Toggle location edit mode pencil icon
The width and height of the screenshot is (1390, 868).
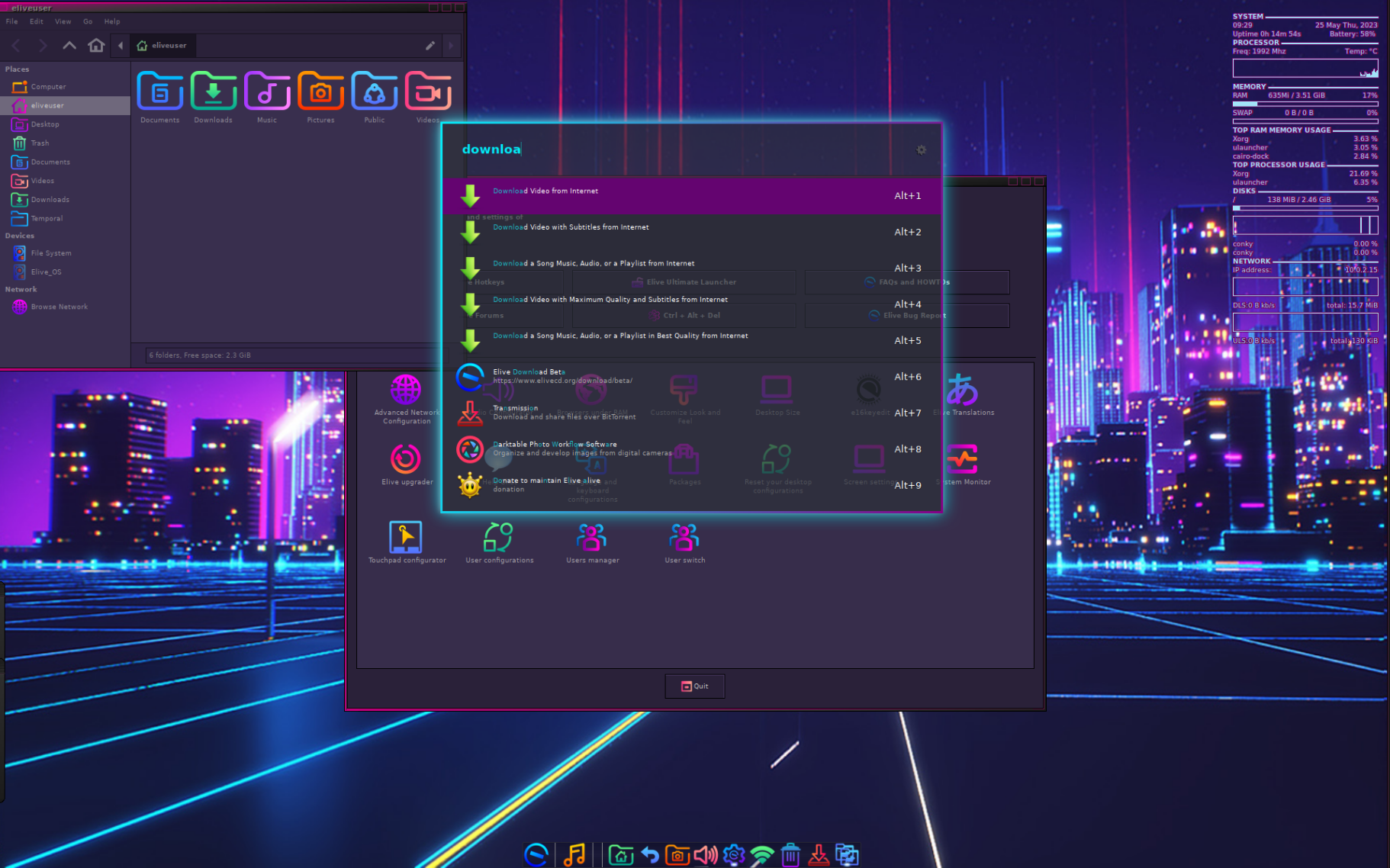(x=430, y=46)
